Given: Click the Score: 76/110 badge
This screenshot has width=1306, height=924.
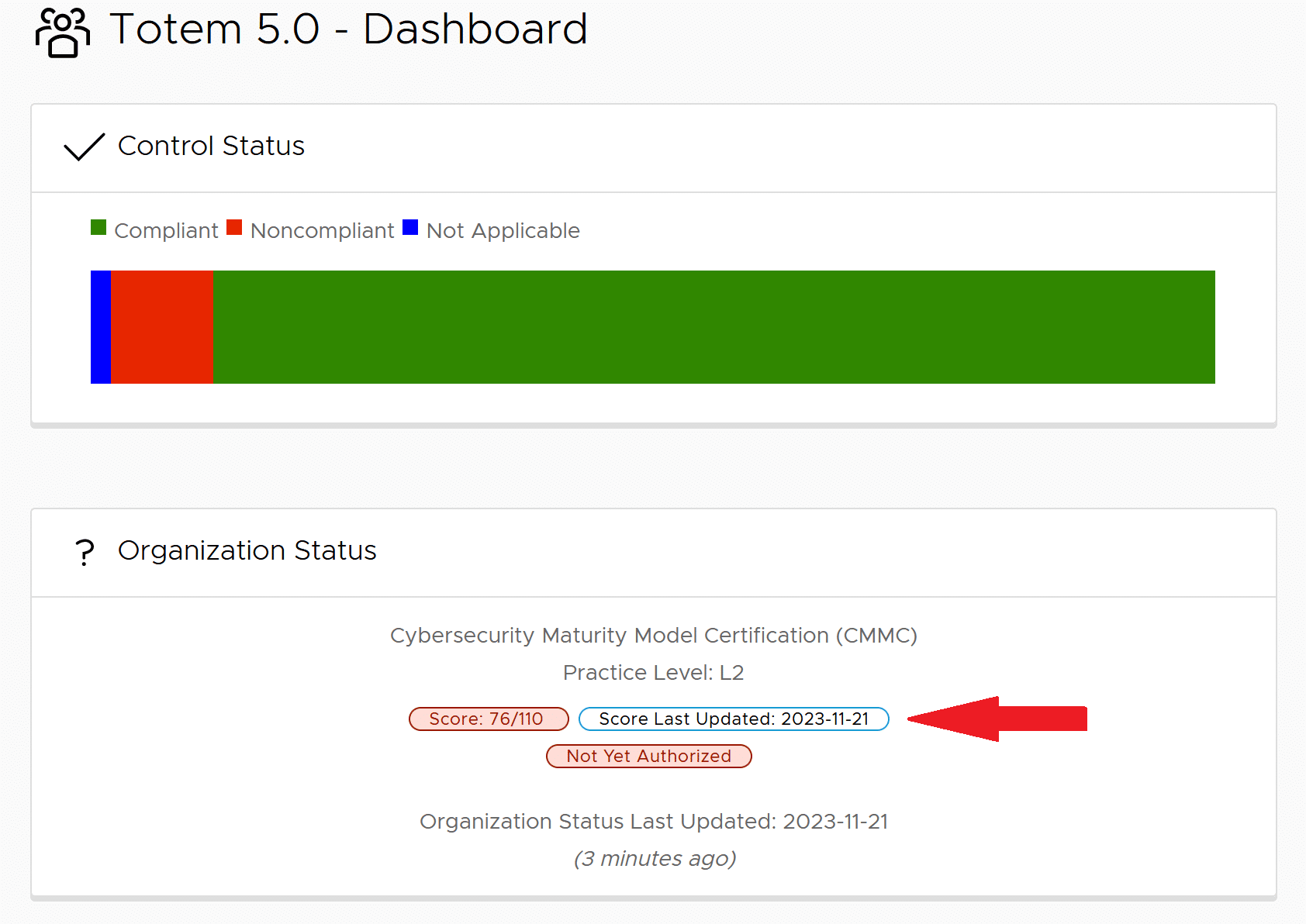Looking at the screenshot, I should tap(489, 719).
